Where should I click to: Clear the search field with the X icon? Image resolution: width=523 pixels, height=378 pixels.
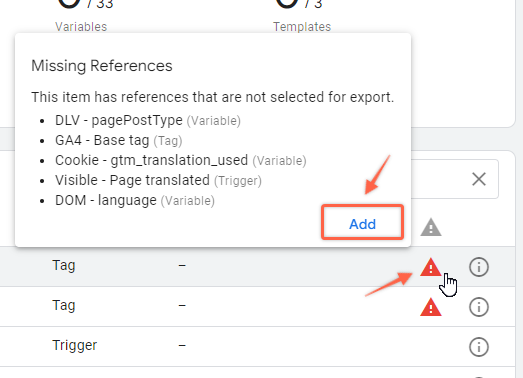tap(479, 179)
